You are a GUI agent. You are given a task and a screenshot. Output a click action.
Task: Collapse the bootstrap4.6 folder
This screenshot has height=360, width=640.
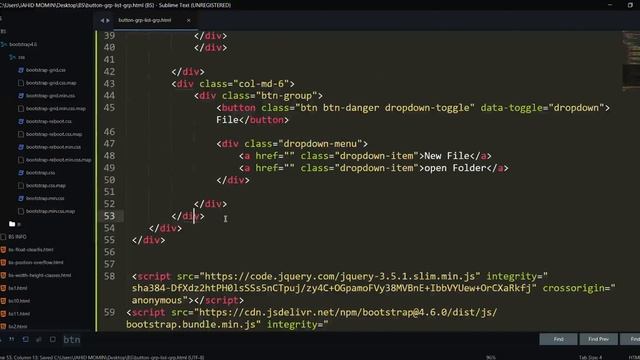(x=4, y=44)
